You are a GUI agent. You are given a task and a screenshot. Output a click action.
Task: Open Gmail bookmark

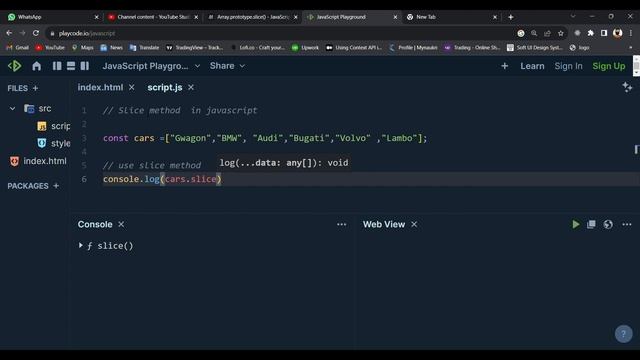click(x=18, y=48)
